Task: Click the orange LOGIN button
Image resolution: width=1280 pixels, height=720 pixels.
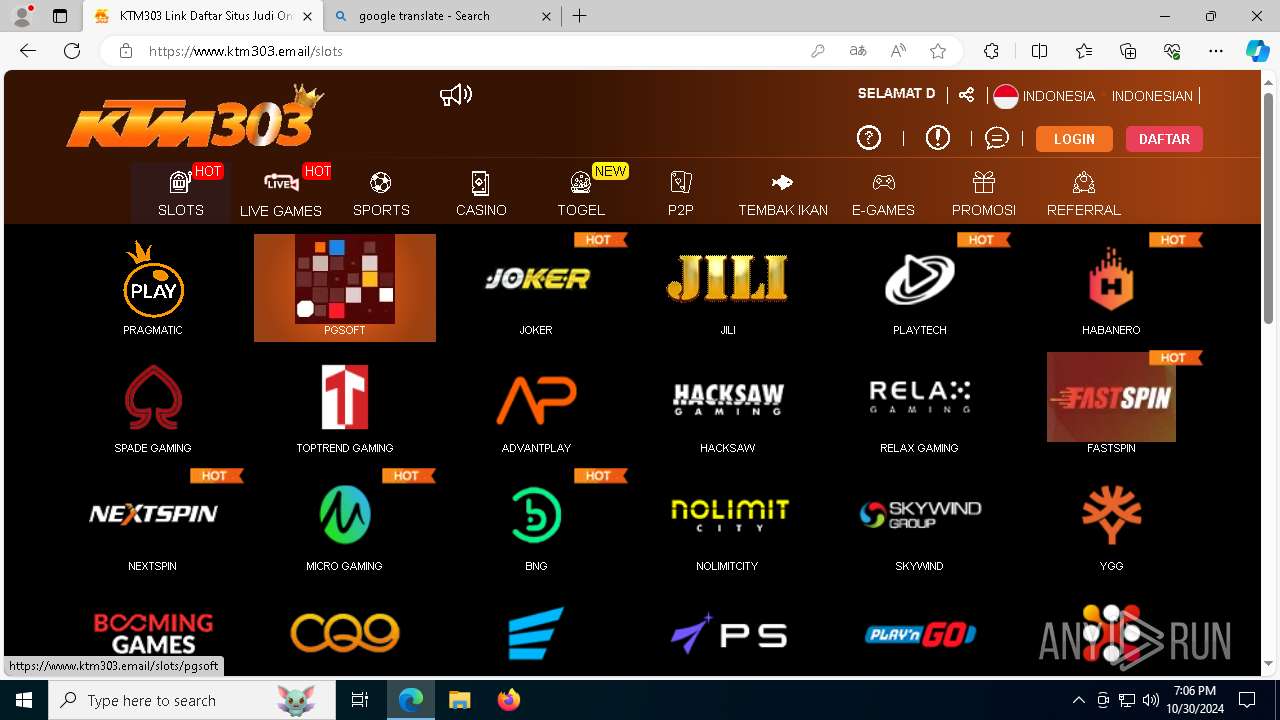Action: (1074, 139)
